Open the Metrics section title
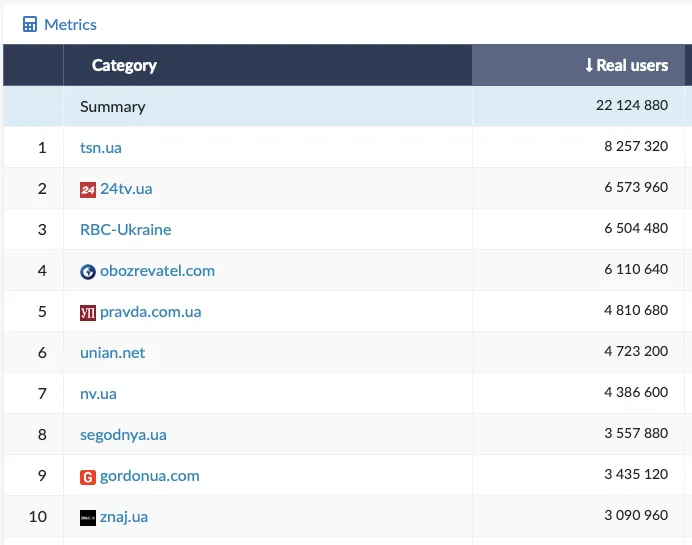The height and width of the screenshot is (545, 692). tap(70, 24)
